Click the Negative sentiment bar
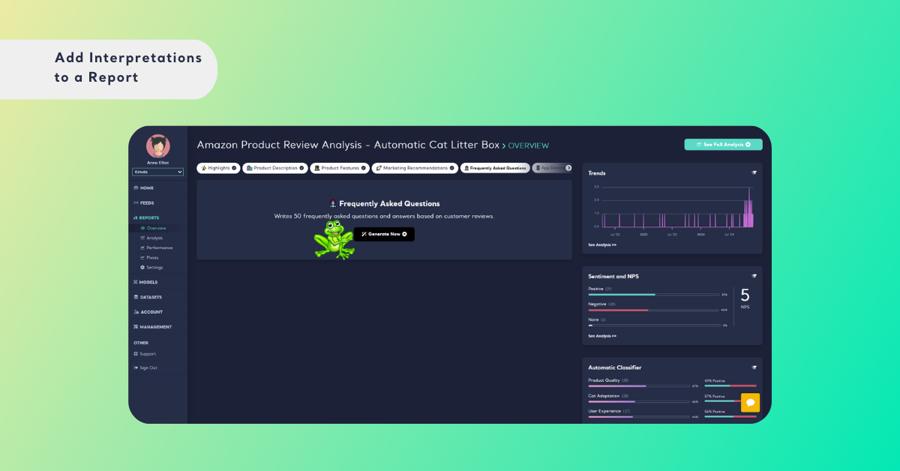 click(654, 310)
